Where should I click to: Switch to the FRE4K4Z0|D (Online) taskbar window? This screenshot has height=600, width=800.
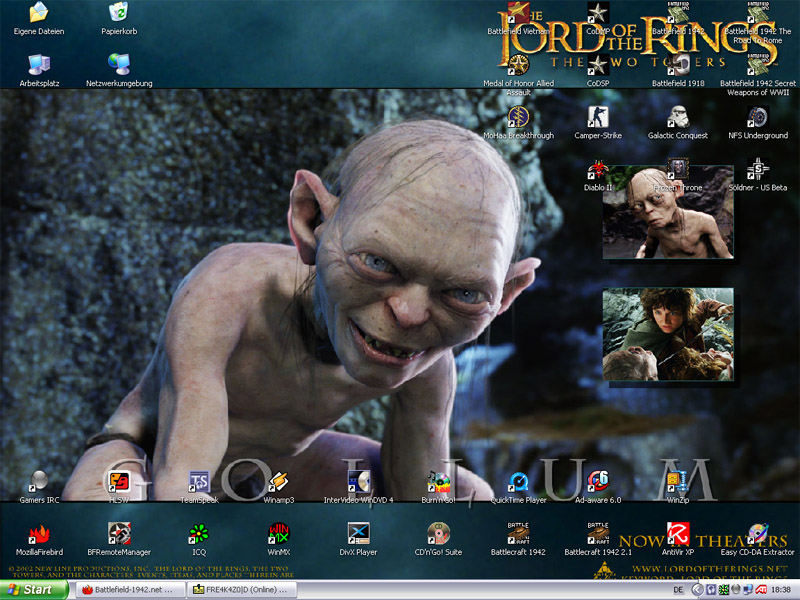pos(242,590)
